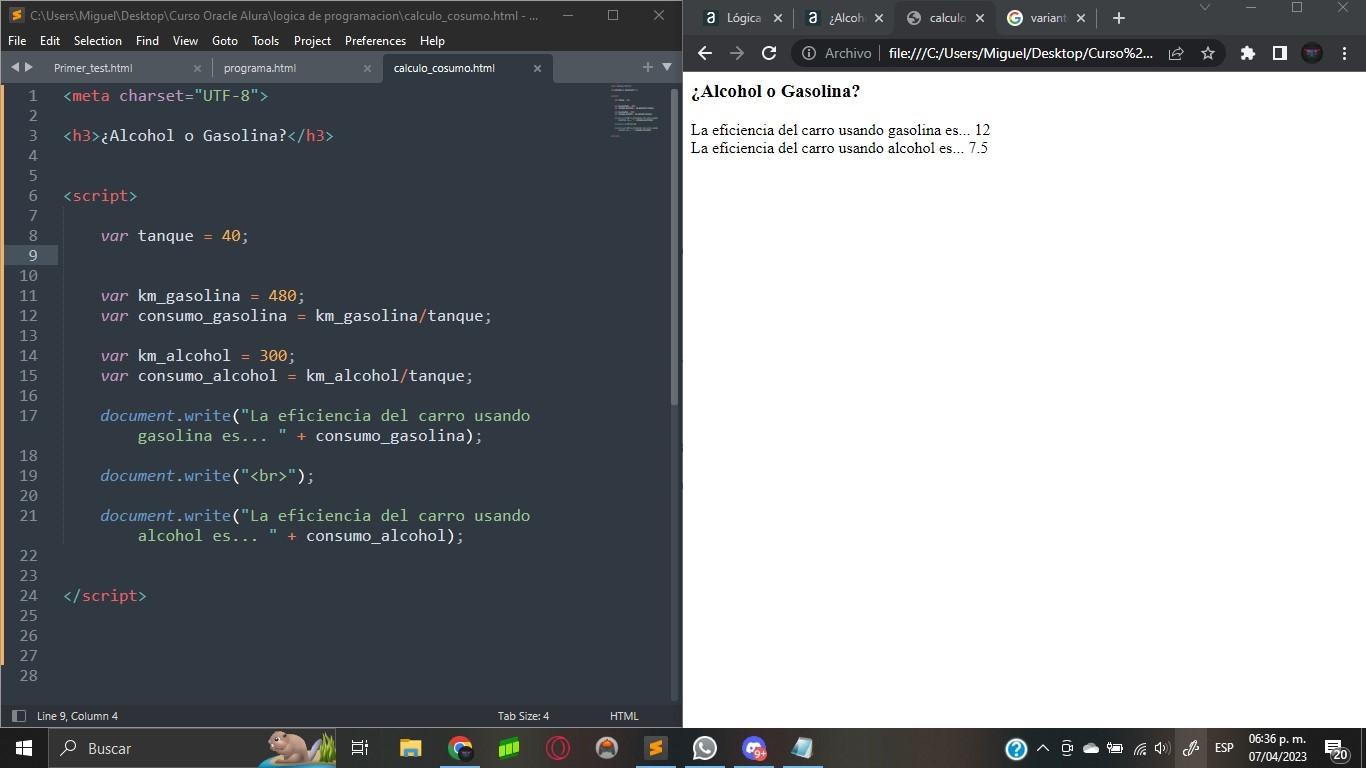Click the Sublime minimap code preview
The height and width of the screenshot is (768, 1366).
(x=634, y=110)
